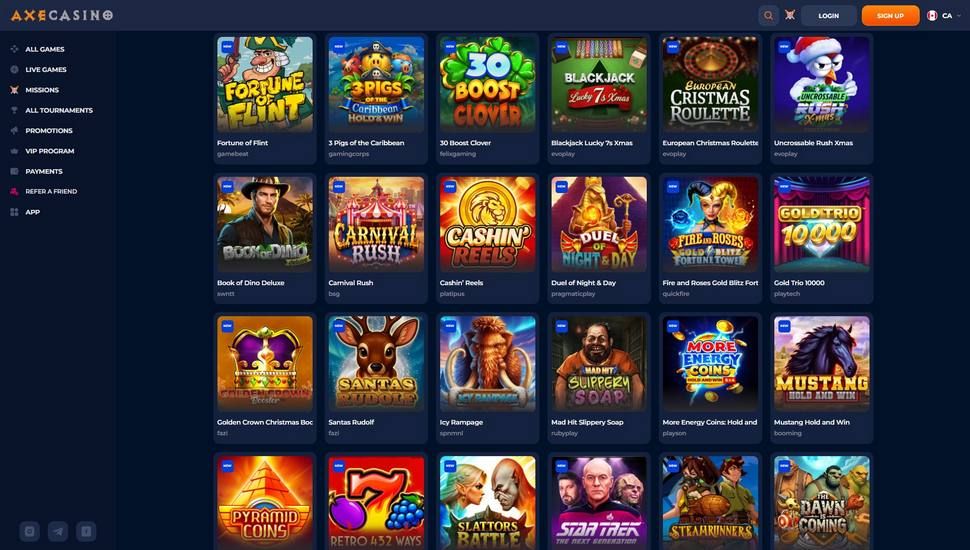Open the search icon in header

click(x=768, y=15)
